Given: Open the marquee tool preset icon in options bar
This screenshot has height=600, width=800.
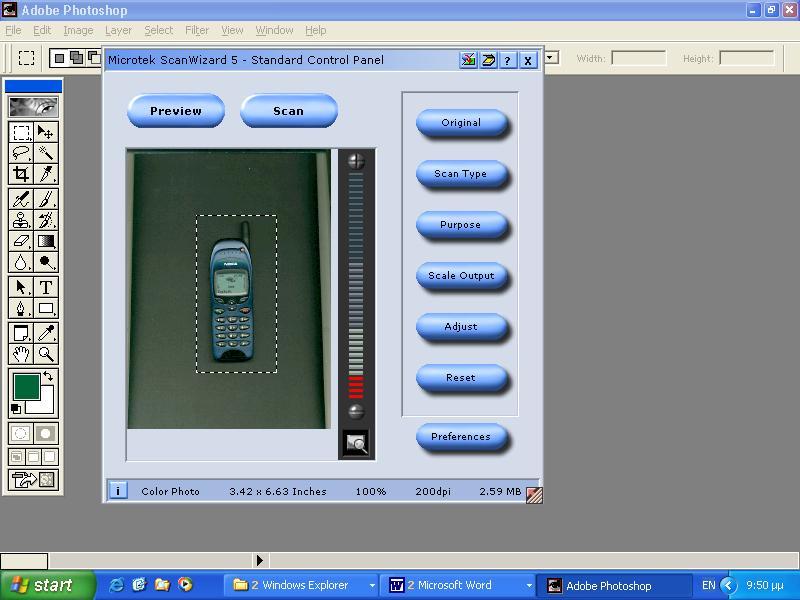Looking at the screenshot, I should coord(27,58).
